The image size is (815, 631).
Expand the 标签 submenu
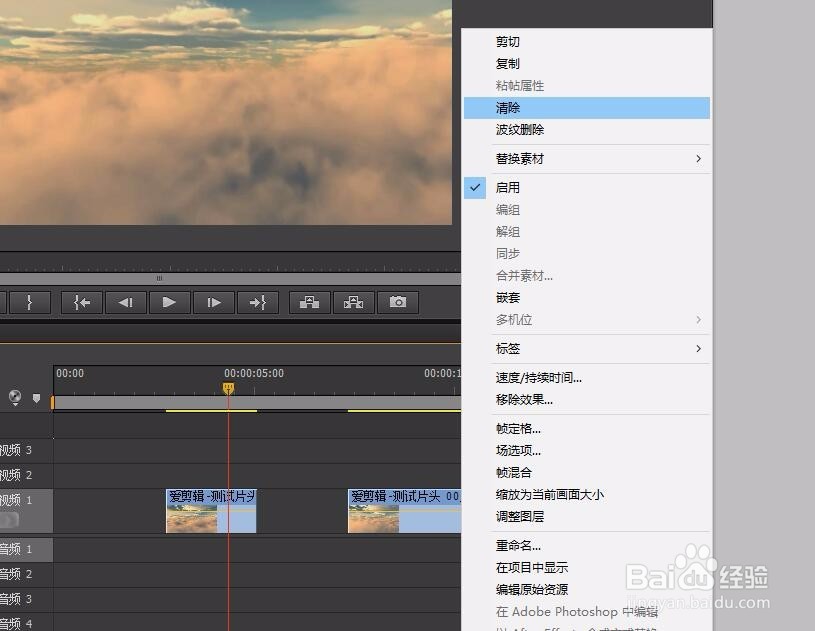pyautogui.click(x=587, y=348)
